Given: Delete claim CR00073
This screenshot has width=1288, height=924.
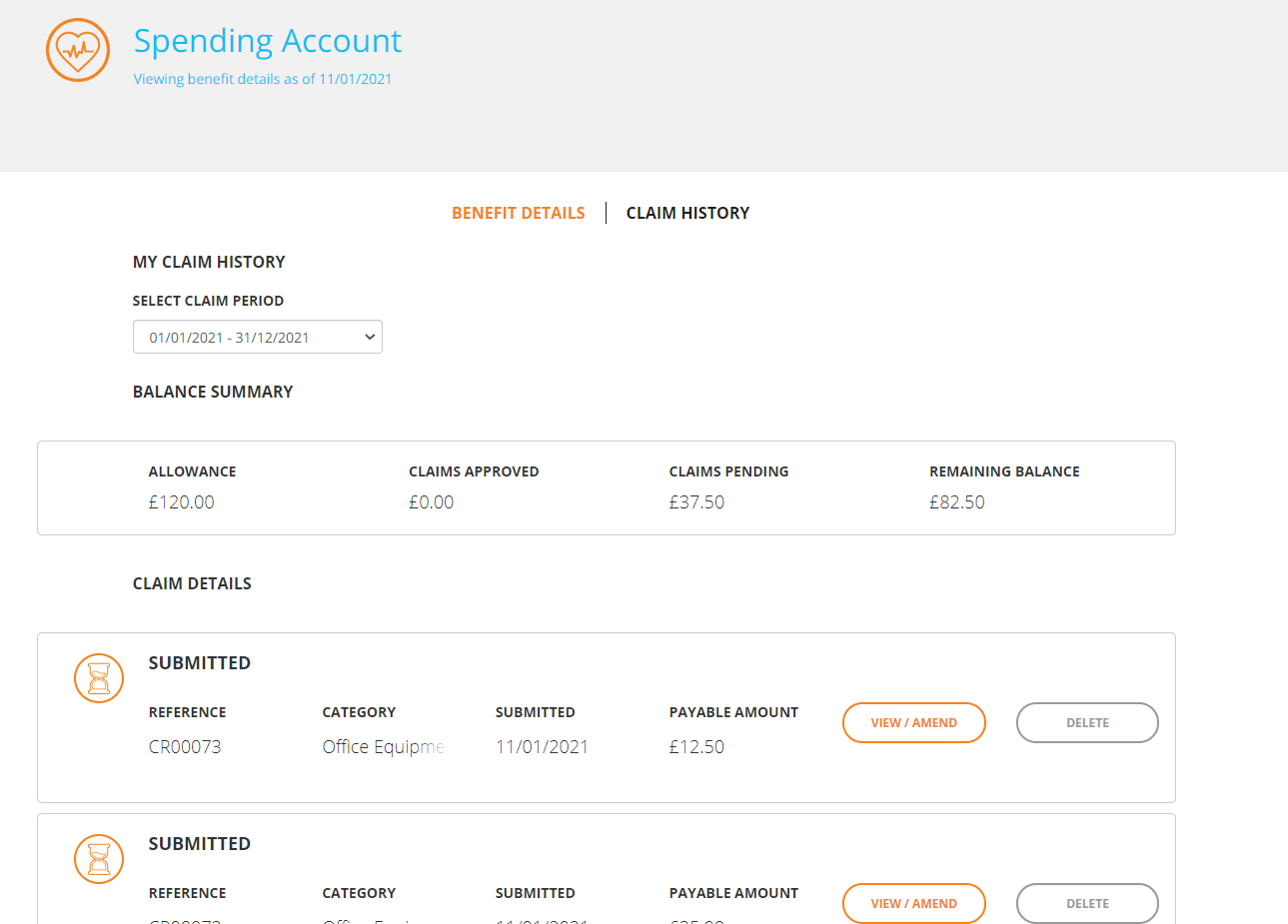Looking at the screenshot, I should [1087, 722].
